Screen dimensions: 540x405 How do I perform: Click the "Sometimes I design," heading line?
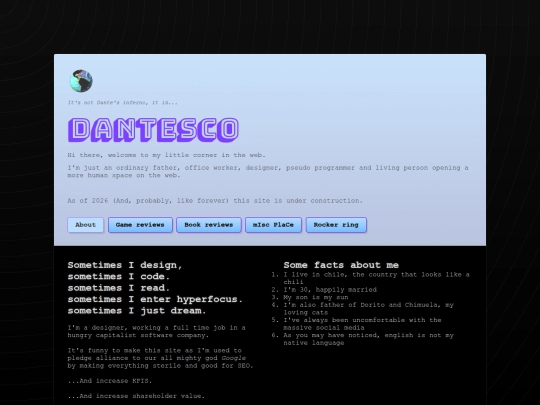(125, 265)
